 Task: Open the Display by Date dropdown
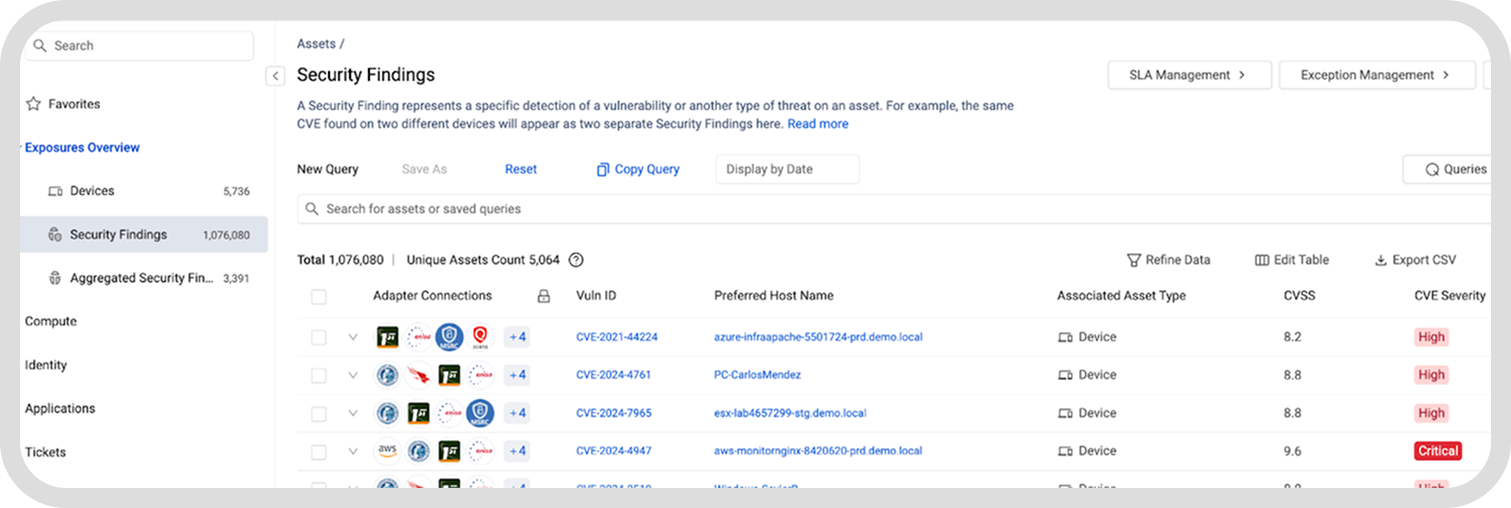point(787,170)
